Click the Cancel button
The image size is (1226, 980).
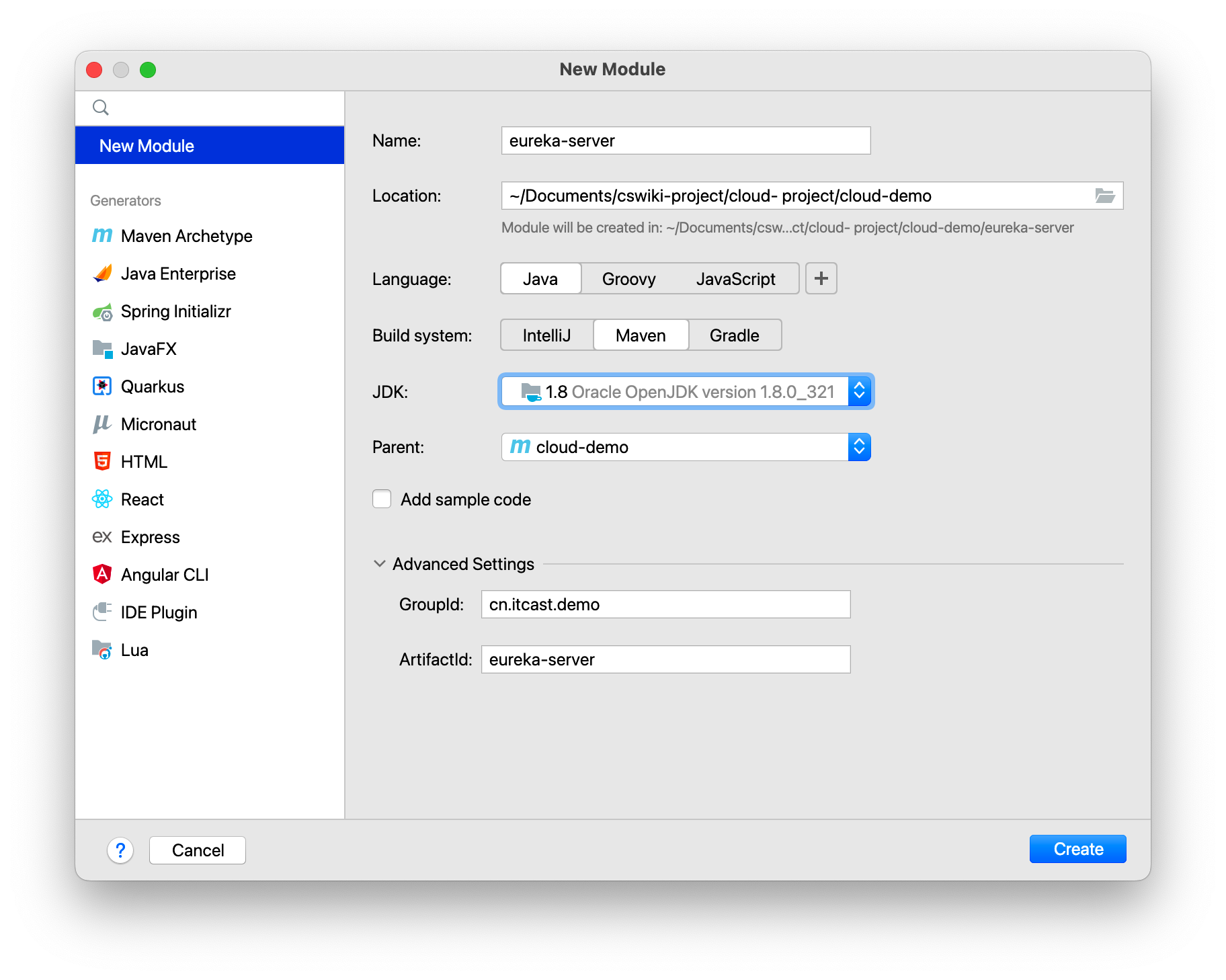[198, 850]
